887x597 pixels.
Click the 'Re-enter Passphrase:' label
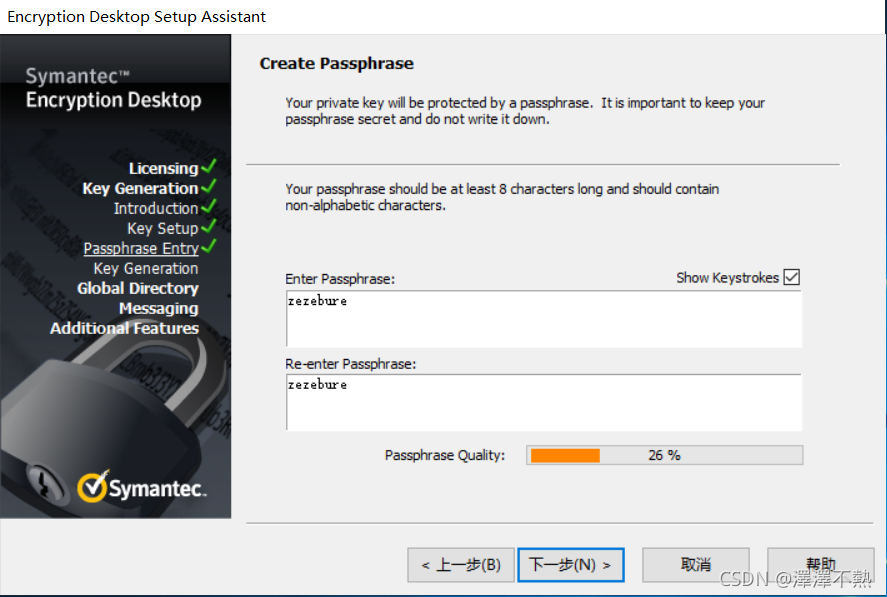pos(351,364)
